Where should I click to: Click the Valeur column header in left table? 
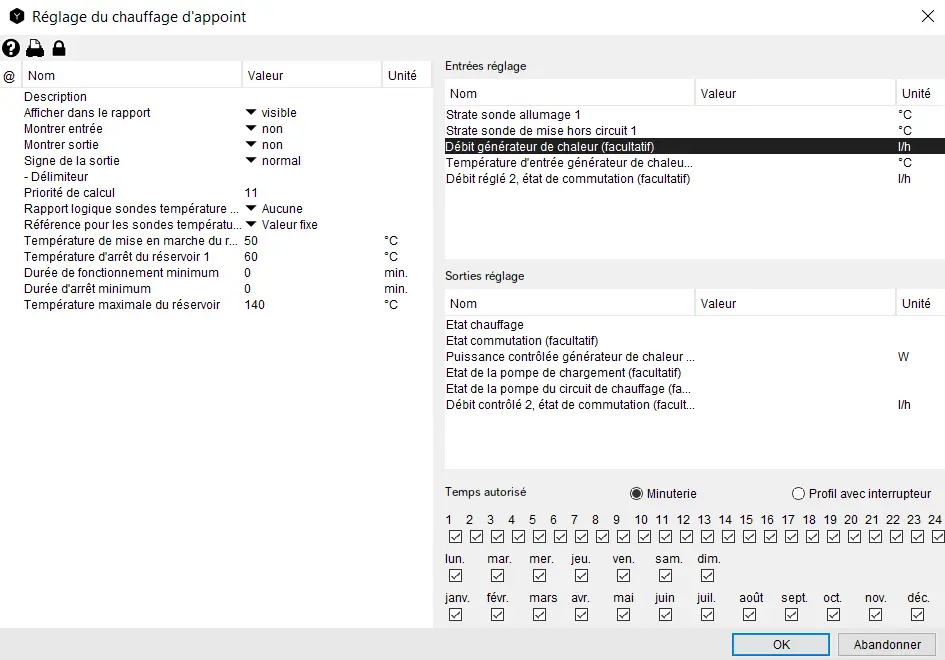(310, 76)
